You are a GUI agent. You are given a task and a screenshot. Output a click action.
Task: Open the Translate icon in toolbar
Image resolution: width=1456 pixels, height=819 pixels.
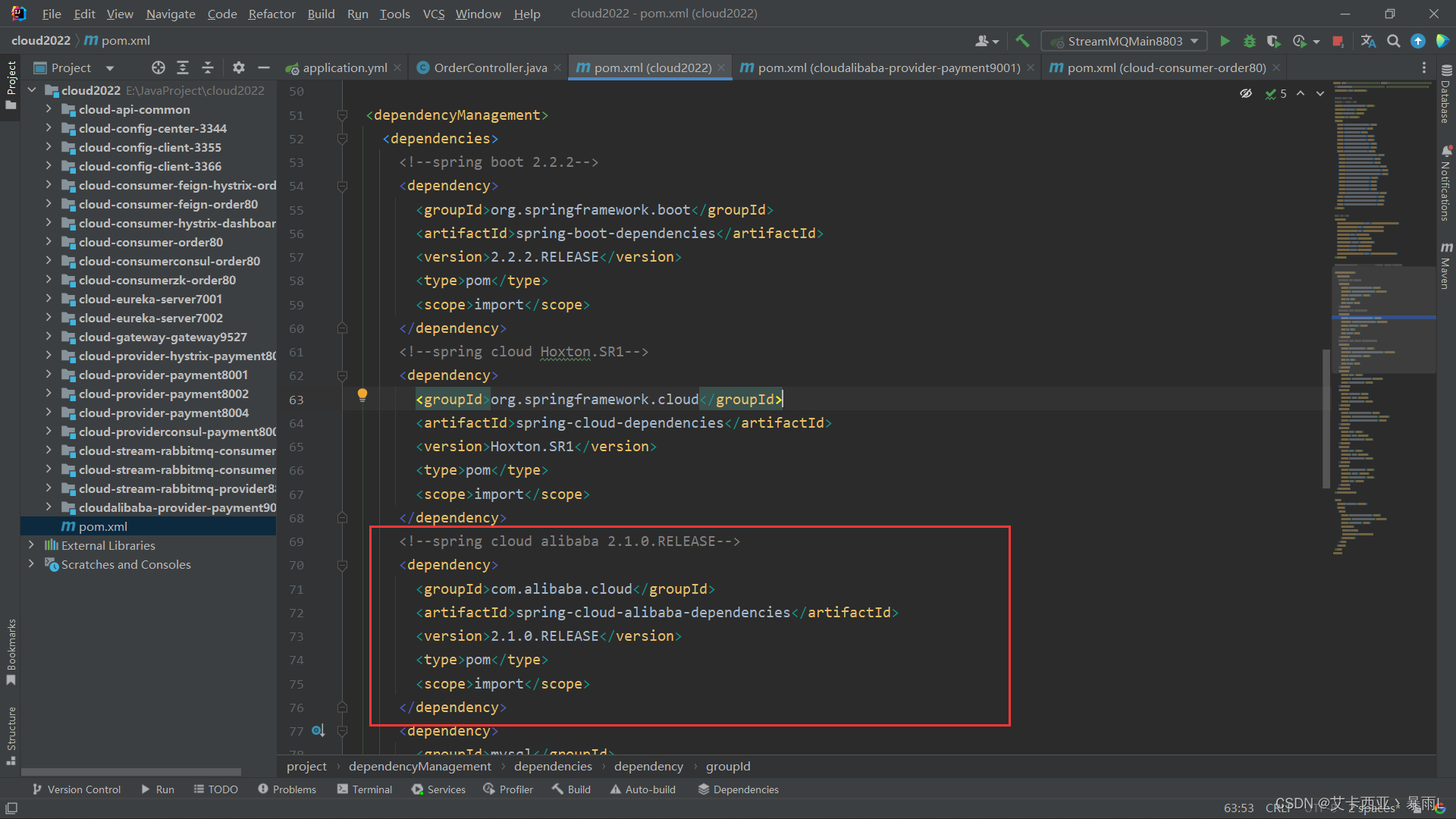[x=1368, y=41]
